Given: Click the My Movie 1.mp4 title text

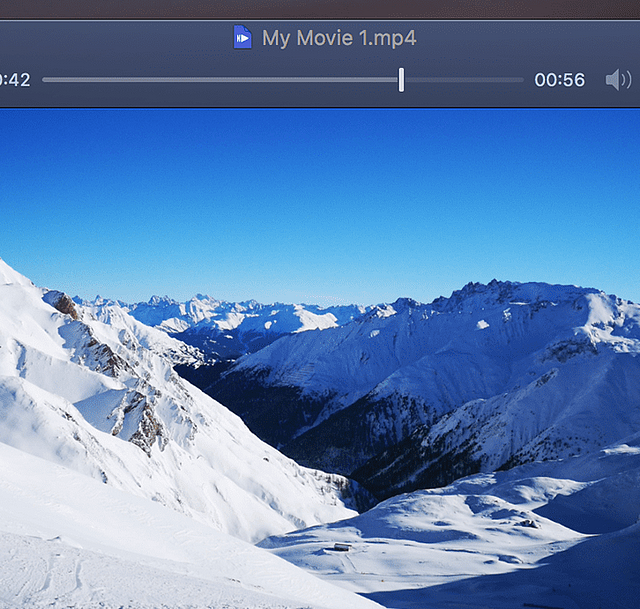Looking at the screenshot, I should pyautogui.click(x=338, y=38).
